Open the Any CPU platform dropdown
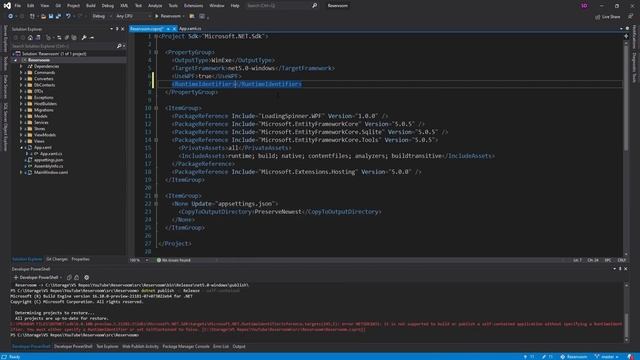 133,16
